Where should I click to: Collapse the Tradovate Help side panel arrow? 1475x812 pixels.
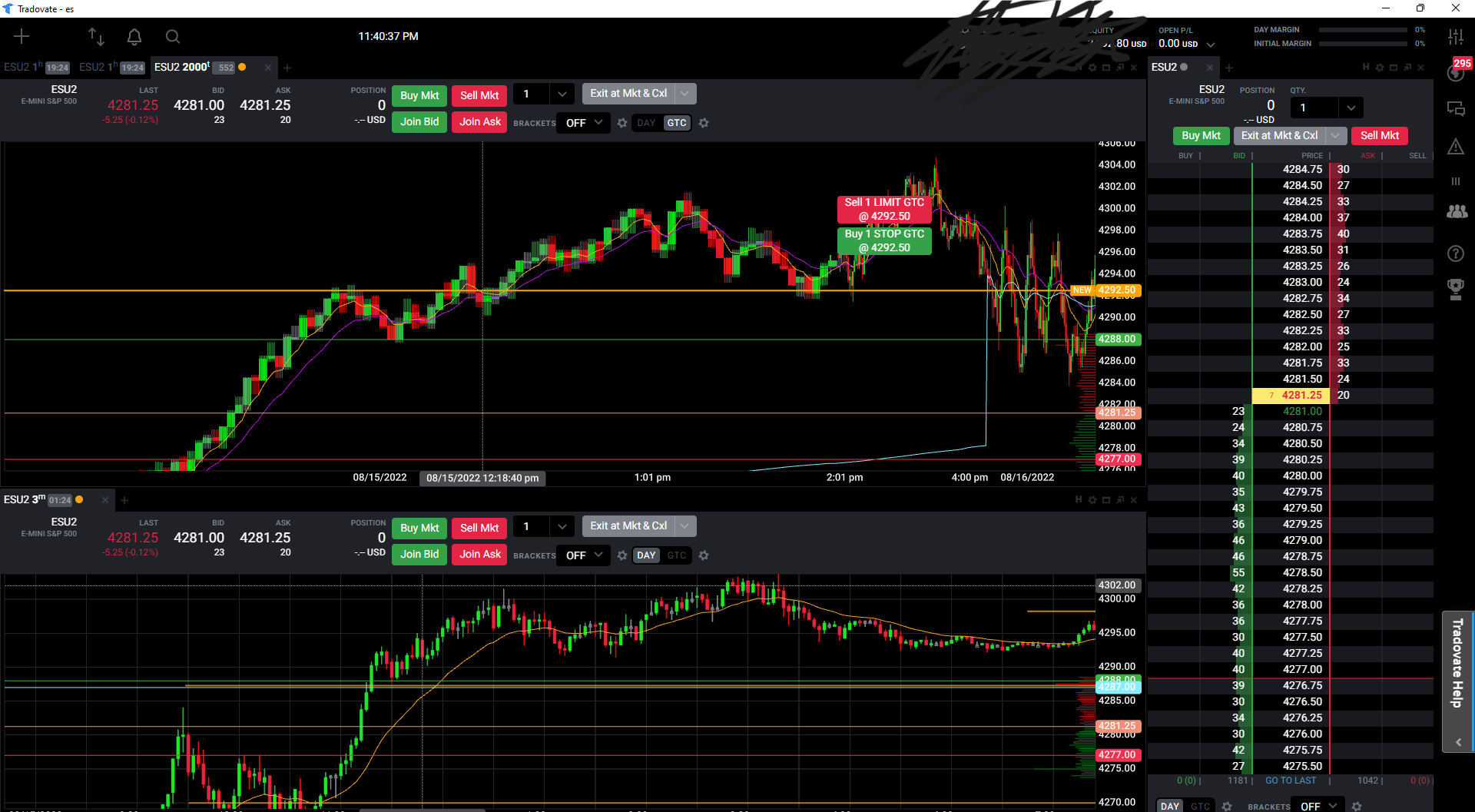tap(1458, 742)
